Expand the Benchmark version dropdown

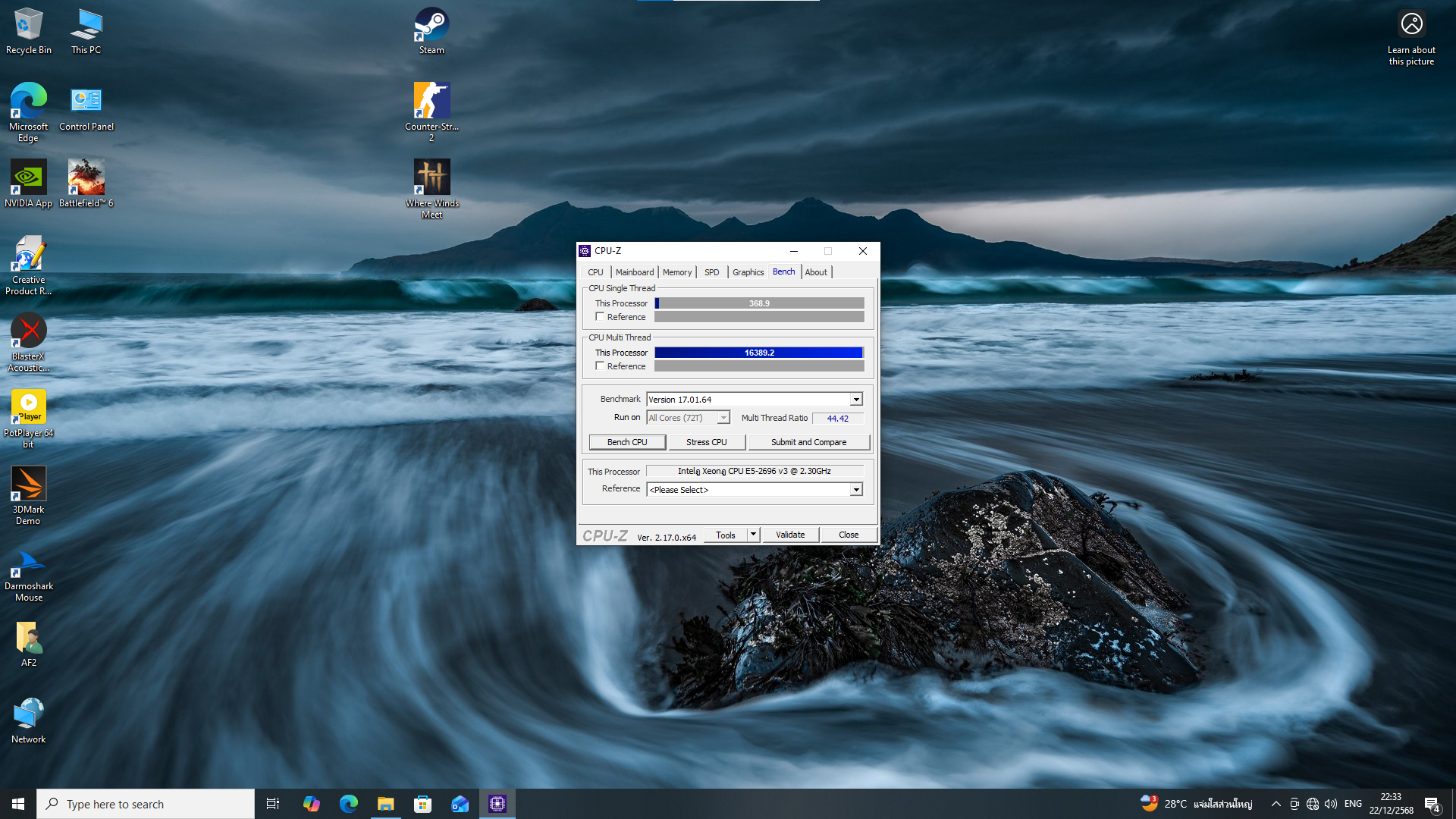(855, 400)
